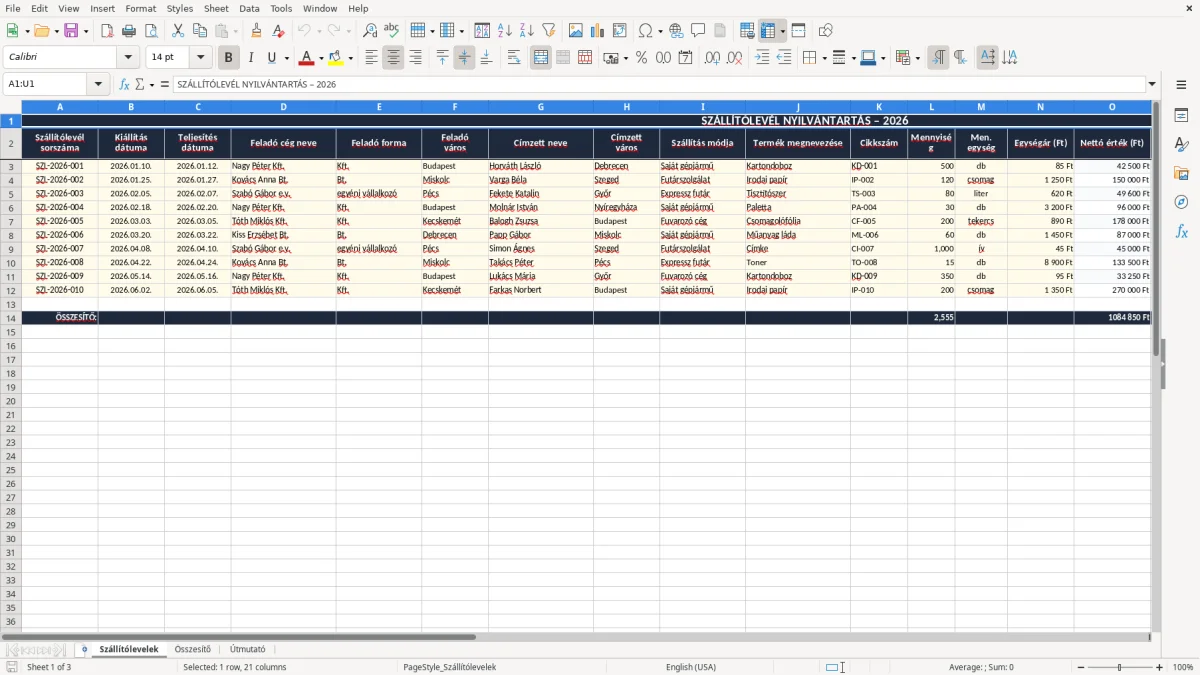The height and width of the screenshot is (675, 1200).
Task: Click the Define Print Area icon
Action: (747, 31)
